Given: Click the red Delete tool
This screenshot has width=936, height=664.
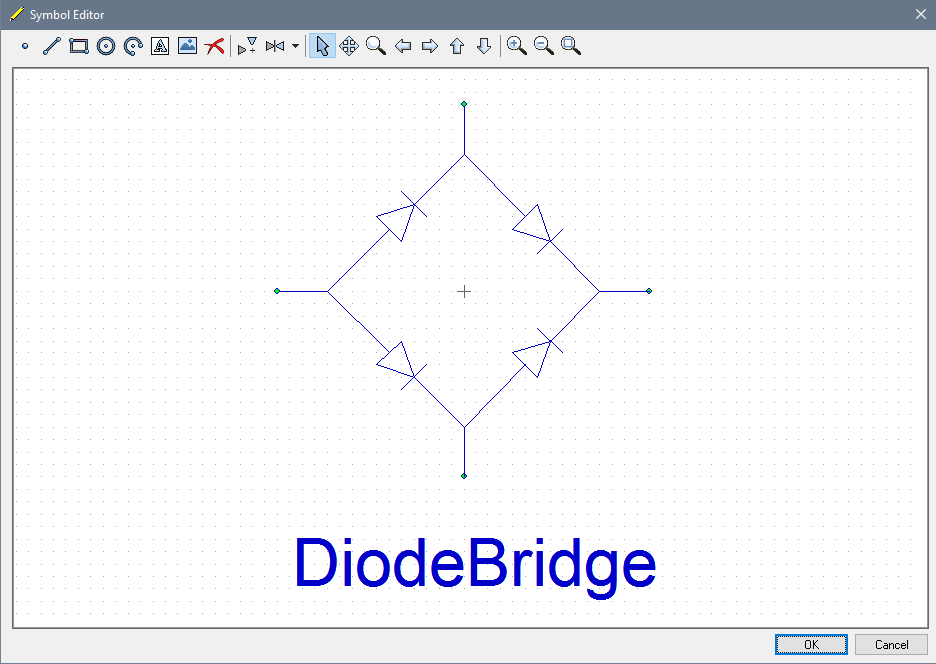Looking at the screenshot, I should (214, 46).
